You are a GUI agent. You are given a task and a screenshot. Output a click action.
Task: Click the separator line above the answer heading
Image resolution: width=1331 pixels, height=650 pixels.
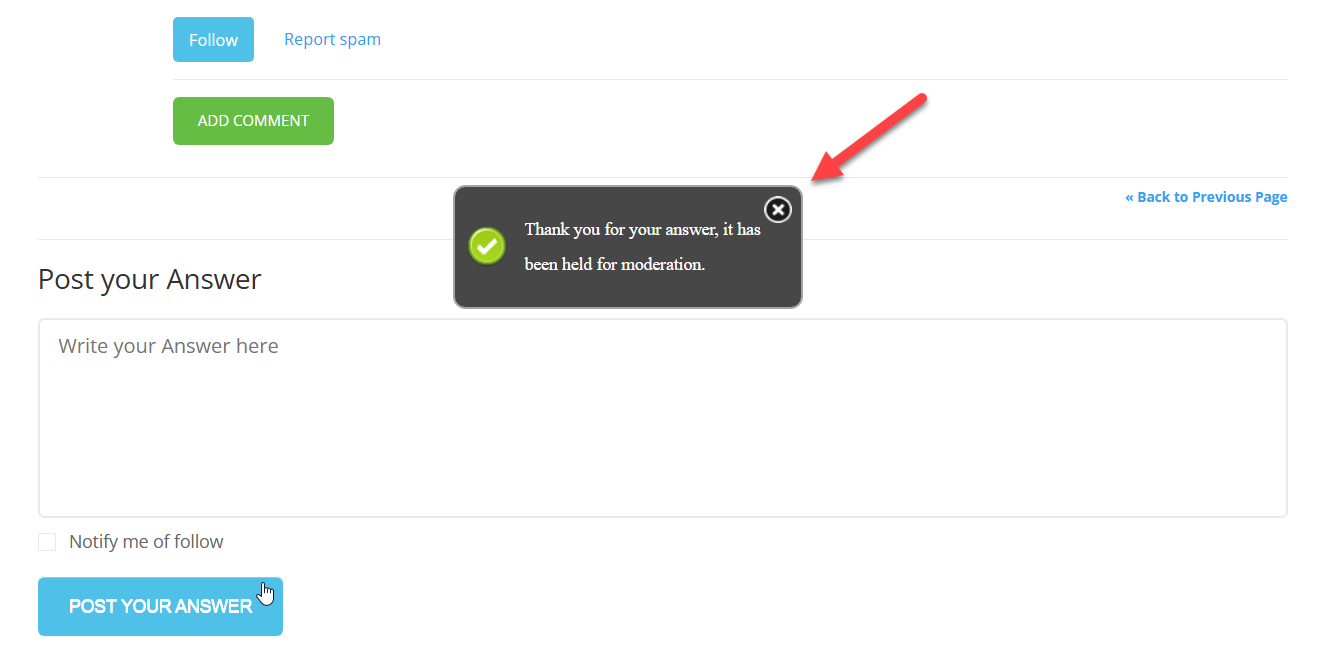pyautogui.click(x=662, y=239)
